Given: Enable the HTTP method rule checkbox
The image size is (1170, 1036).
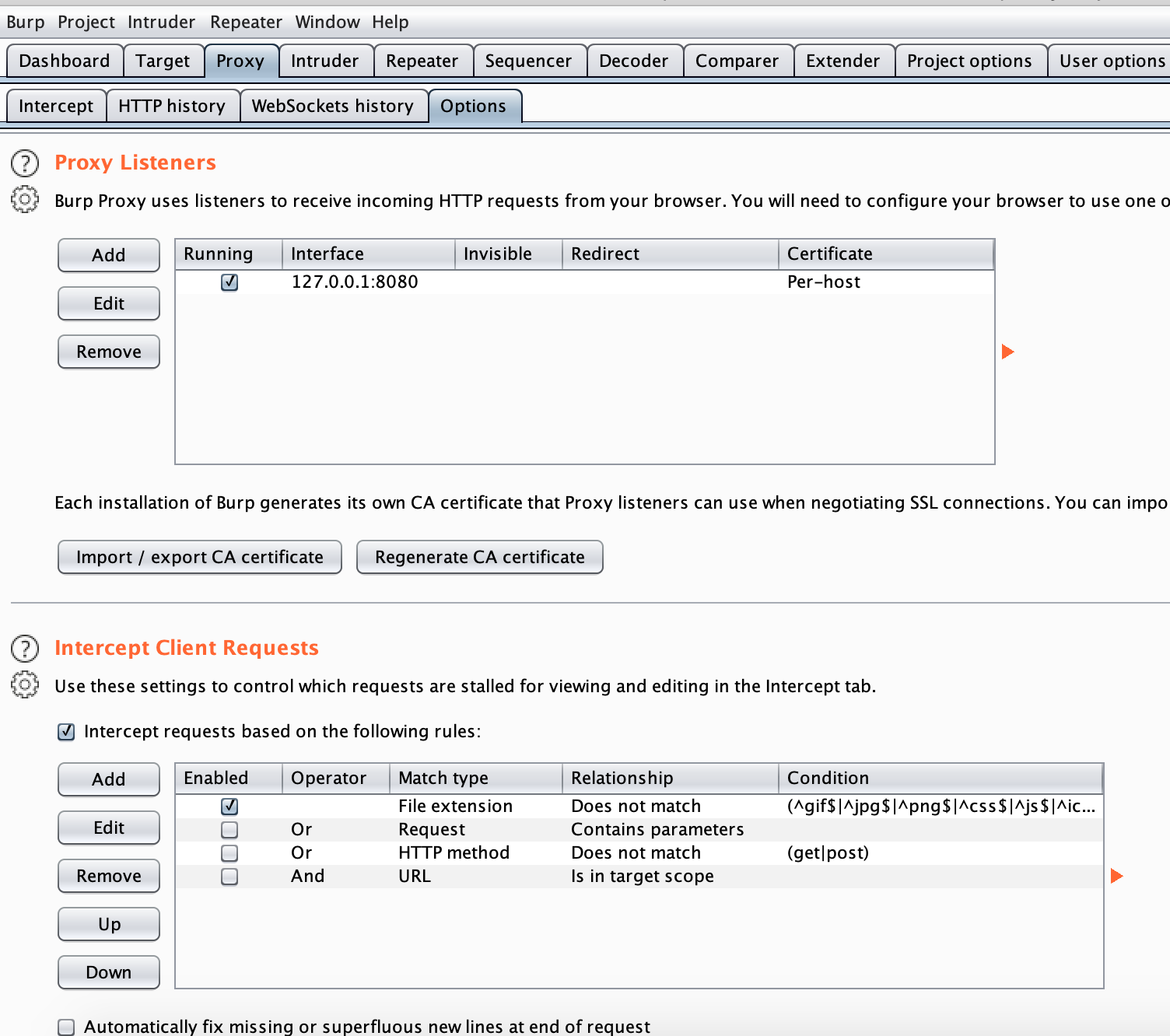Looking at the screenshot, I should 229,853.
